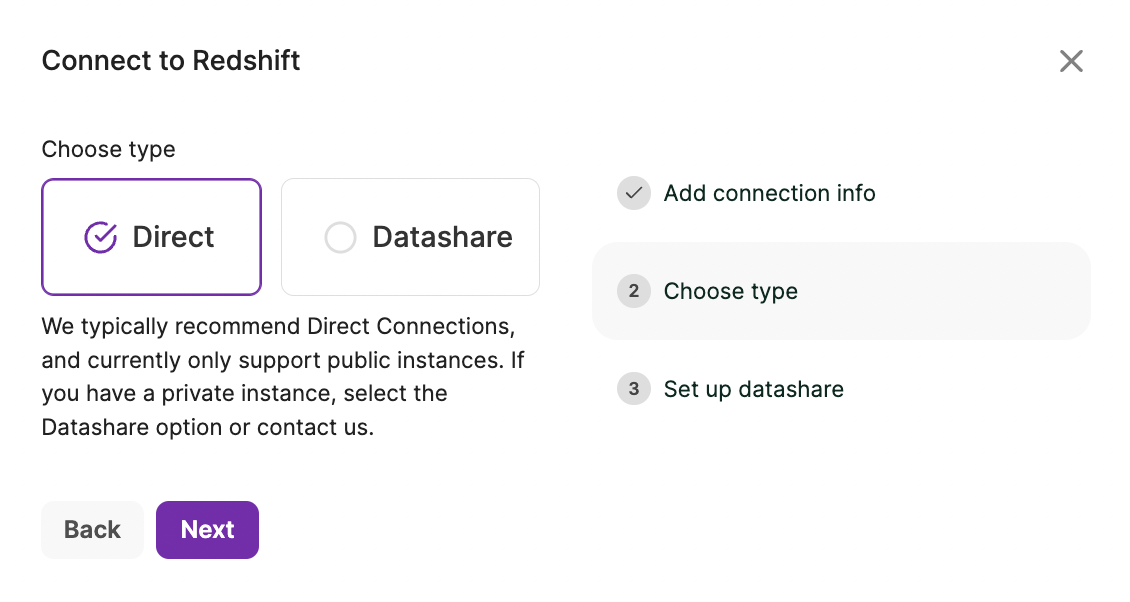Jump to the Set up datashare step
Image resolution: width=1130 pixels, height=602 pixels.
[x=753, y=389]
